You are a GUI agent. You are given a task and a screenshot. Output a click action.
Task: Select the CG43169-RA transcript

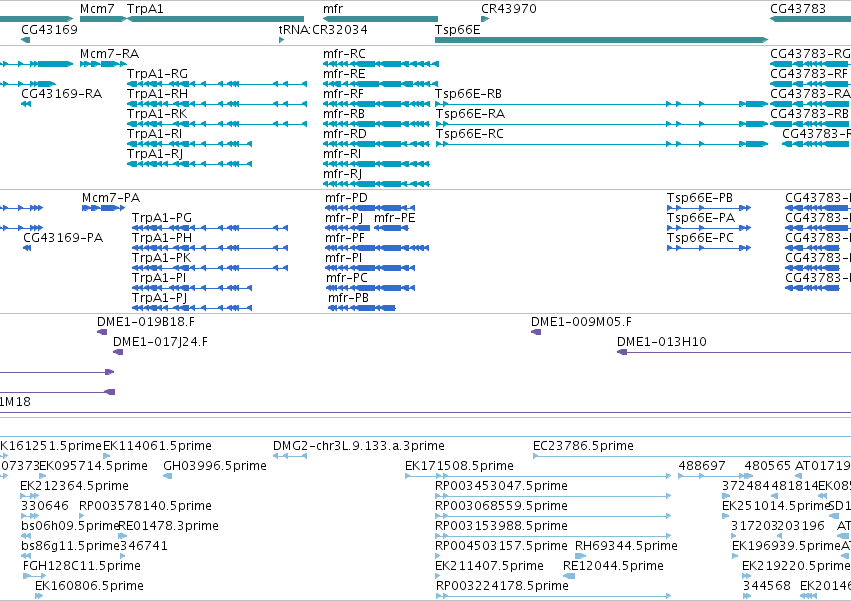(61, 94)
